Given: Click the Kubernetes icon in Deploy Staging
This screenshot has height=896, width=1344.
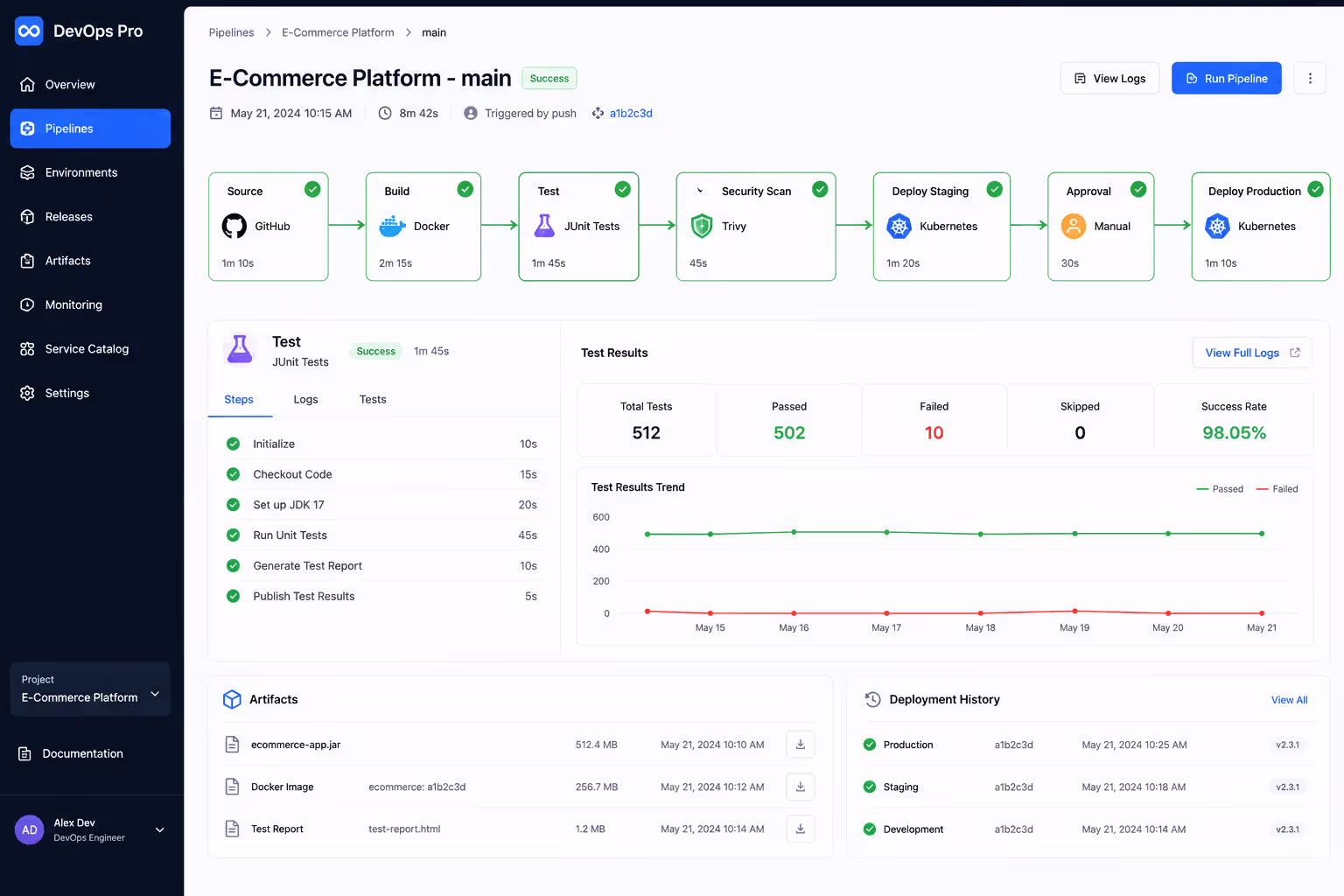Looking at the screenshot, I should pos(899,226).
